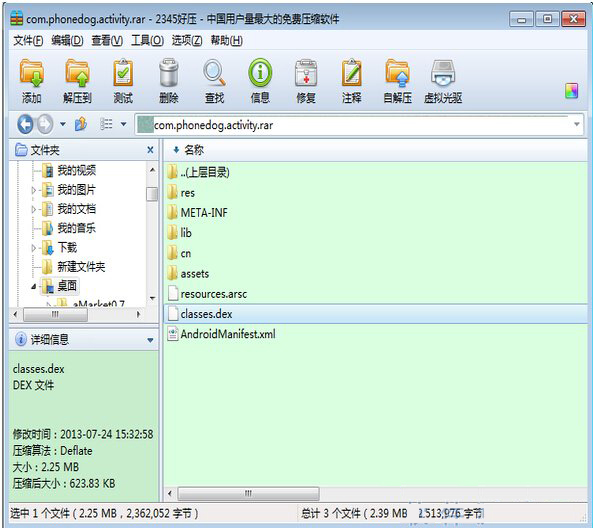
Task: Click the 修复 (Repair) first-aid icon
Action: (306, 81)
